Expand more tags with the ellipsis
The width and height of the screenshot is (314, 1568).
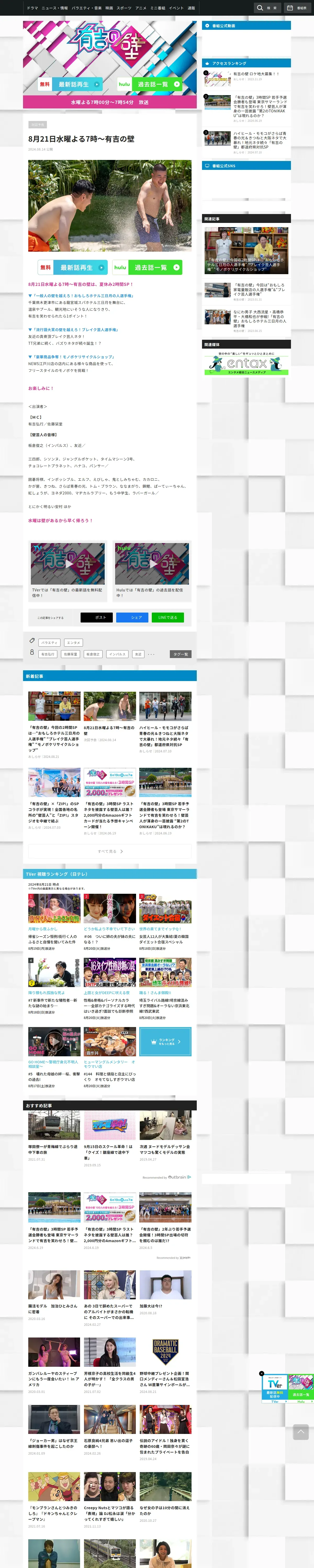pos(151,654)
